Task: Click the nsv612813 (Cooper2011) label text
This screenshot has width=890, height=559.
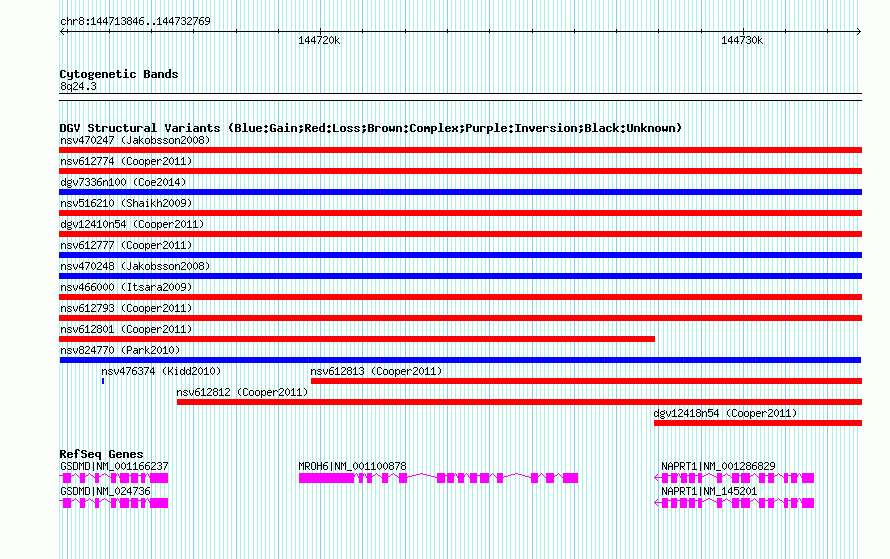Action: pyautogui.click(x=376, y=371)
